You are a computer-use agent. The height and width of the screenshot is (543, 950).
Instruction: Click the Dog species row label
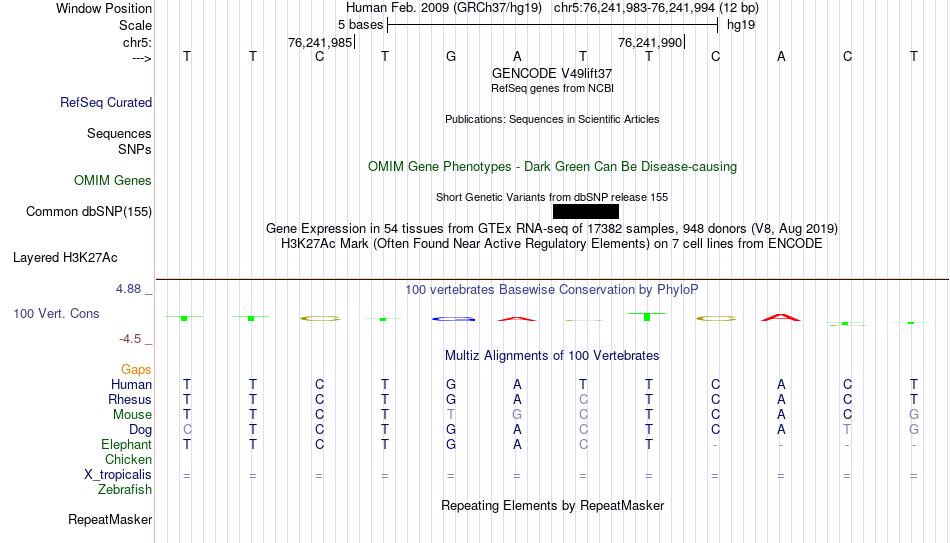[141, 430]
